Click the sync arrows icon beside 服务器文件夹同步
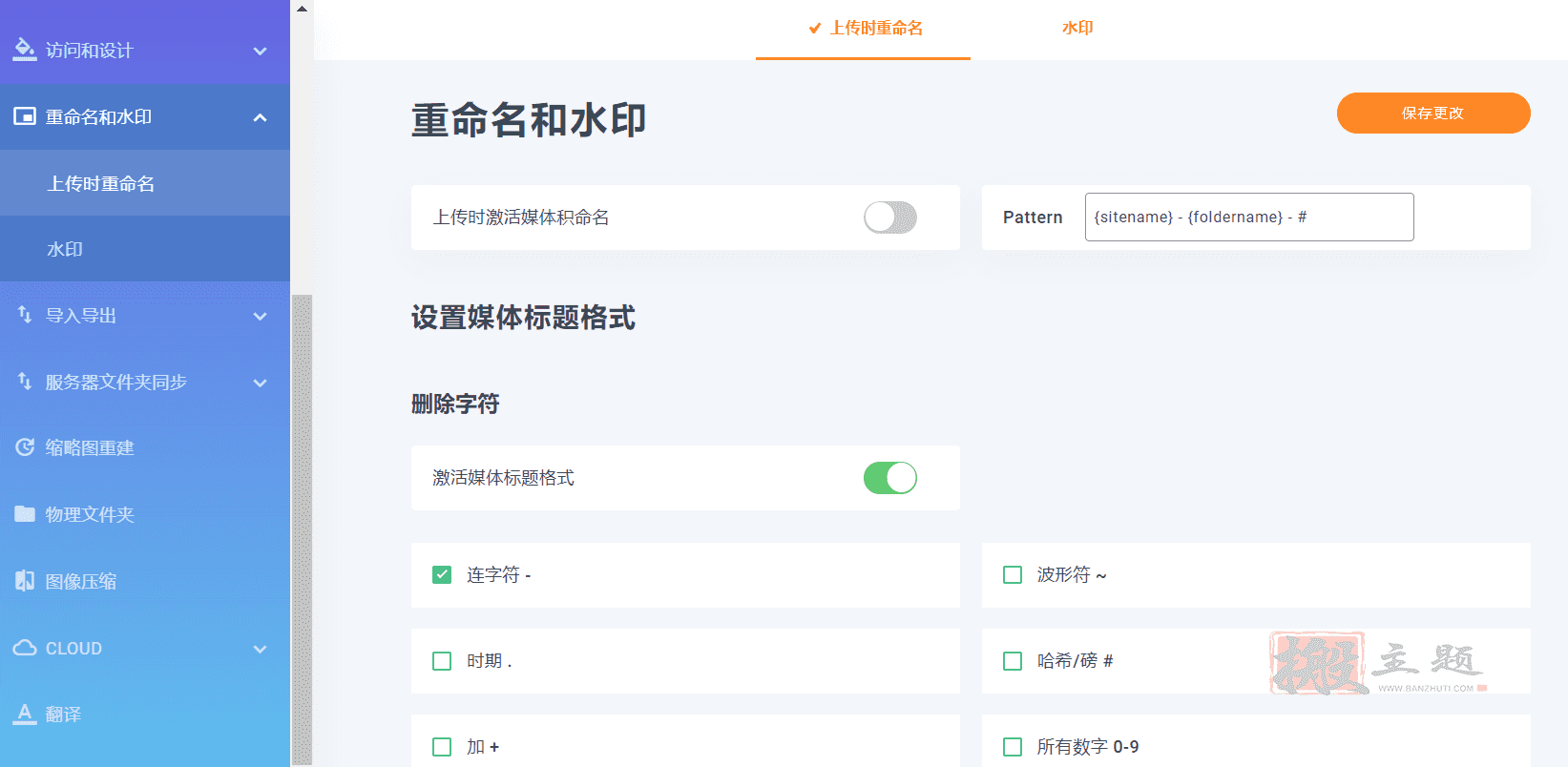The height and width of the screenshot is (767, 1568). click(x=25, y=382)
